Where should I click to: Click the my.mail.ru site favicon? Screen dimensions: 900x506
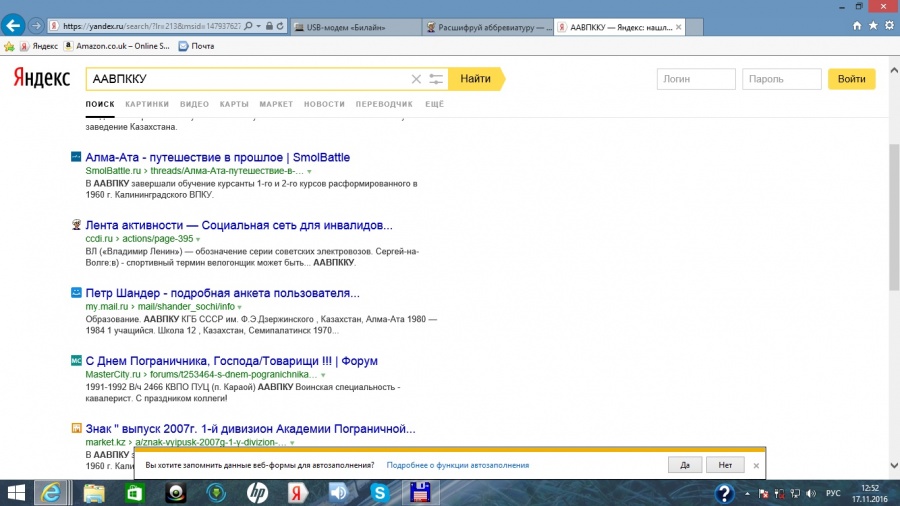(x=76, y=292)
